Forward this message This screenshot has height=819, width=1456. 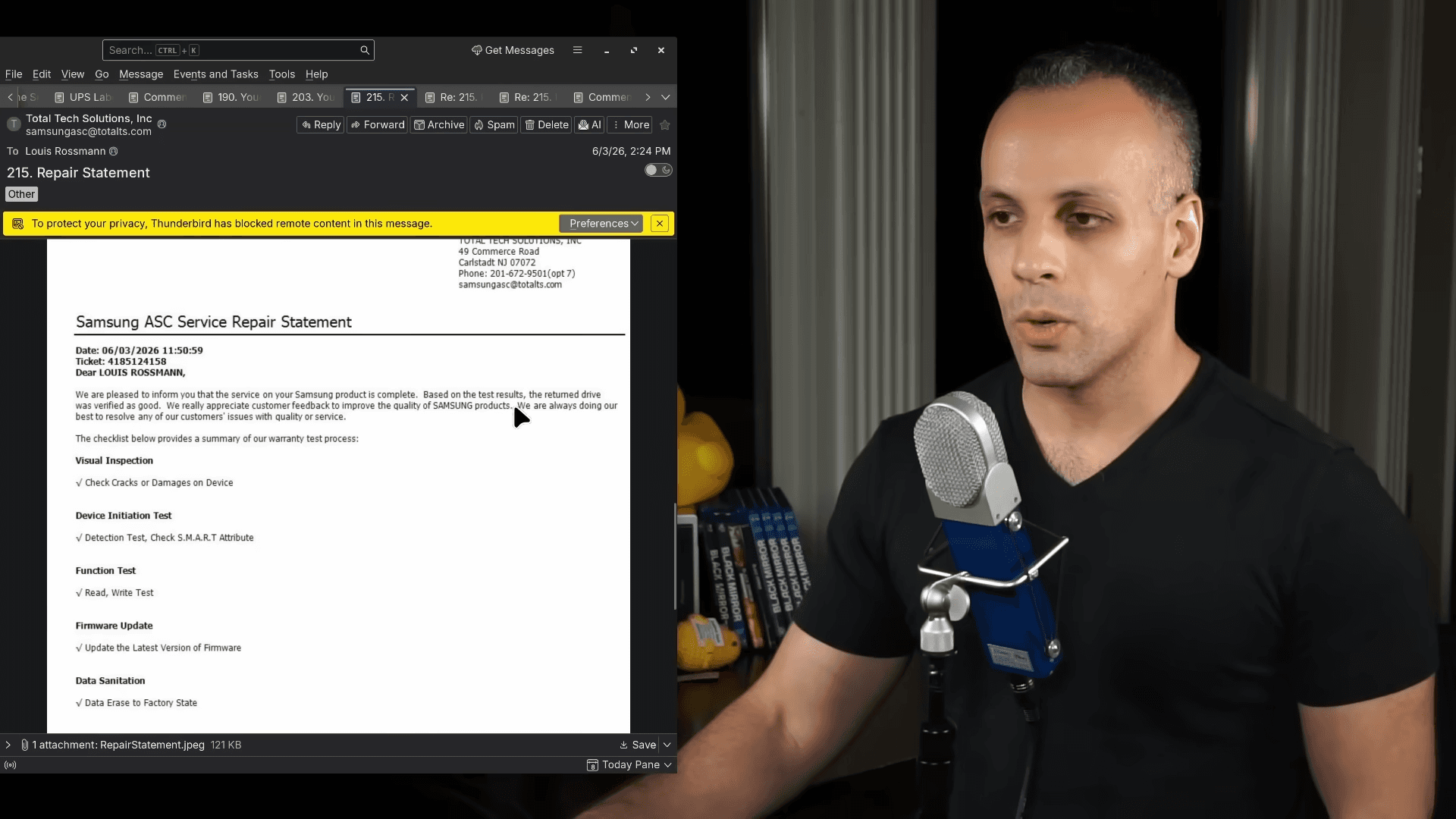point(378,125)
